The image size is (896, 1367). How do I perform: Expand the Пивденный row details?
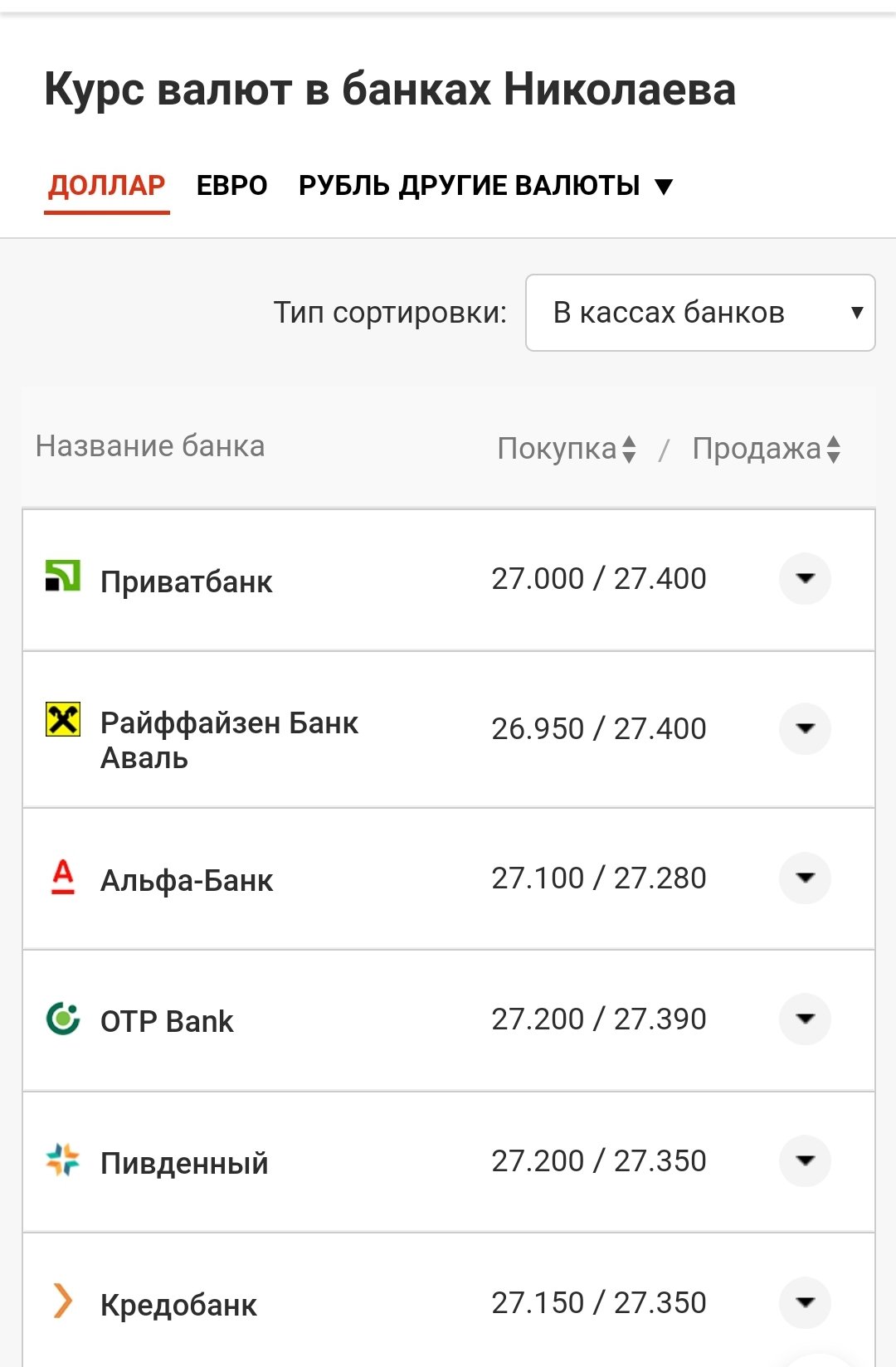(x=805, y=1160)
